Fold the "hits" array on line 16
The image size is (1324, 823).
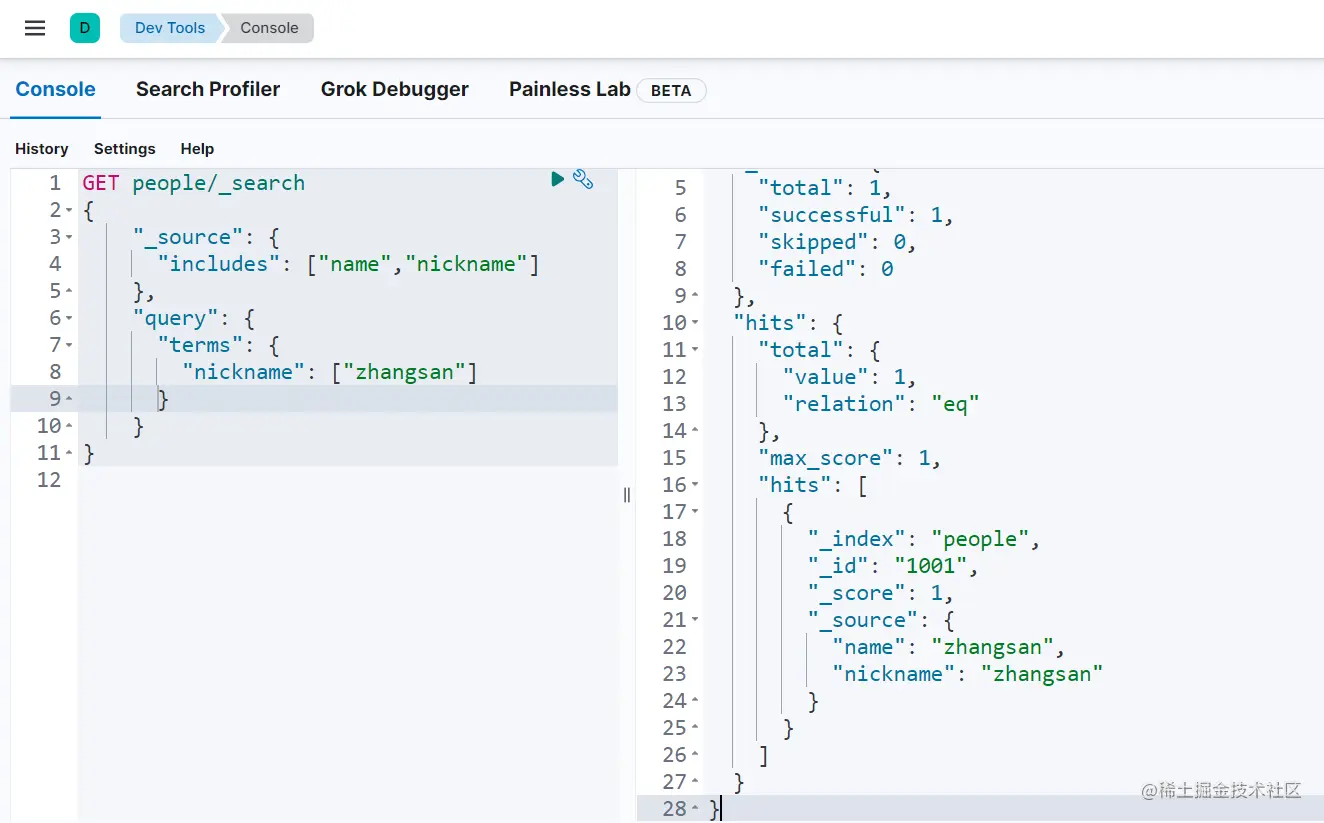click(x=695, y=485)
